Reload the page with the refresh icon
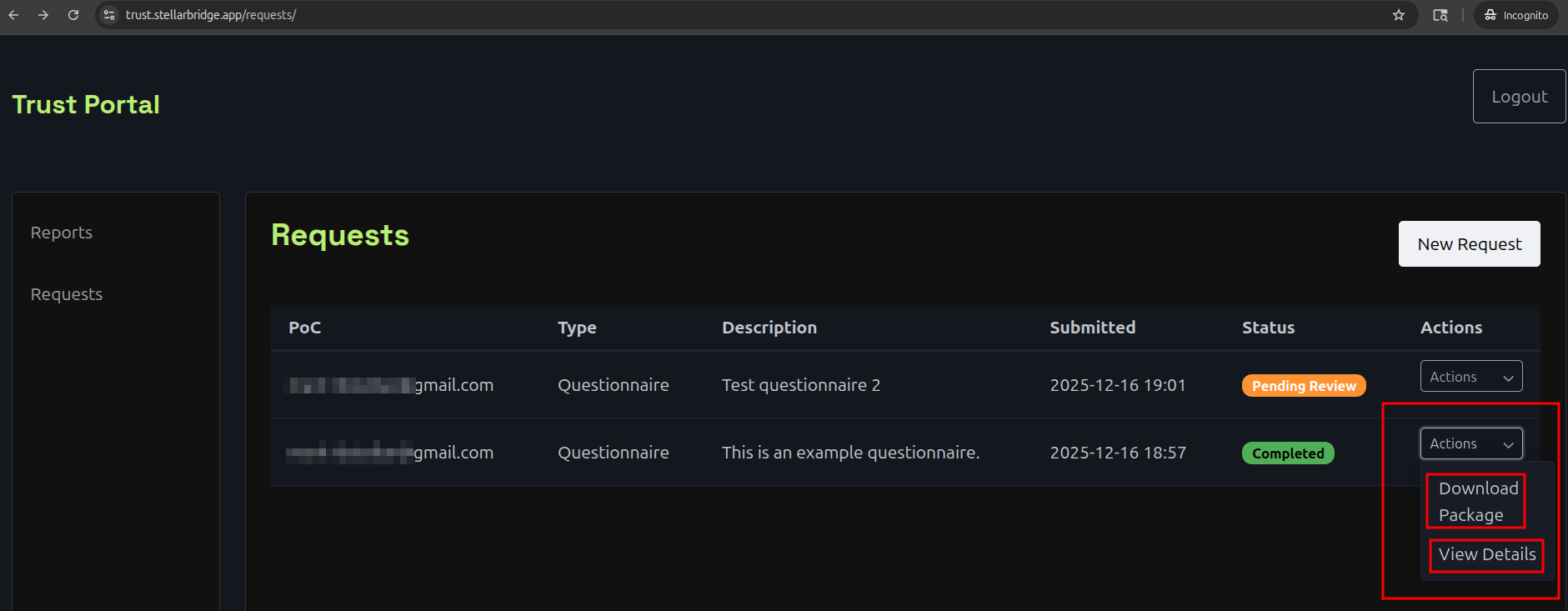Screen dimensions: 1568x611 point(73,15)
